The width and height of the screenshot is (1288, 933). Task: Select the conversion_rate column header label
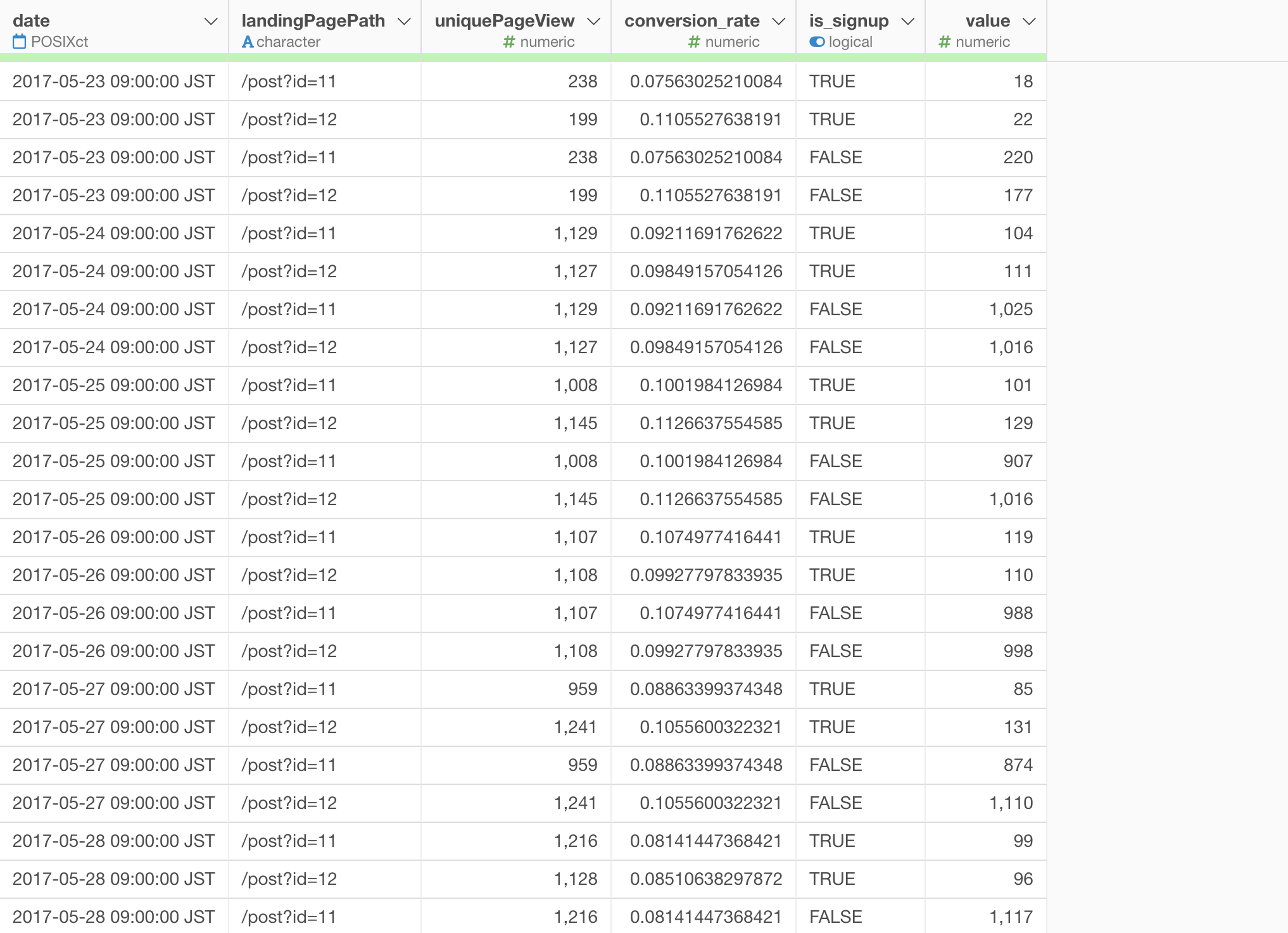(692, 21)
